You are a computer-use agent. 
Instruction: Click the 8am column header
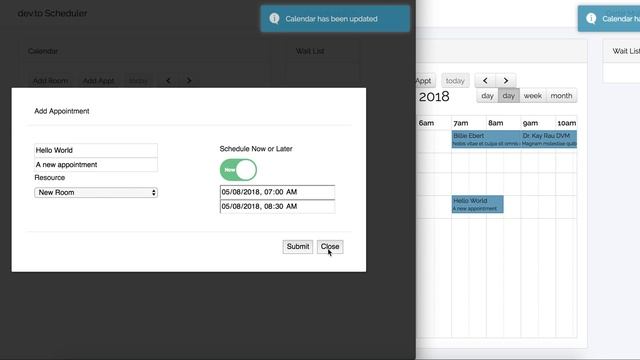click(496, 123)
